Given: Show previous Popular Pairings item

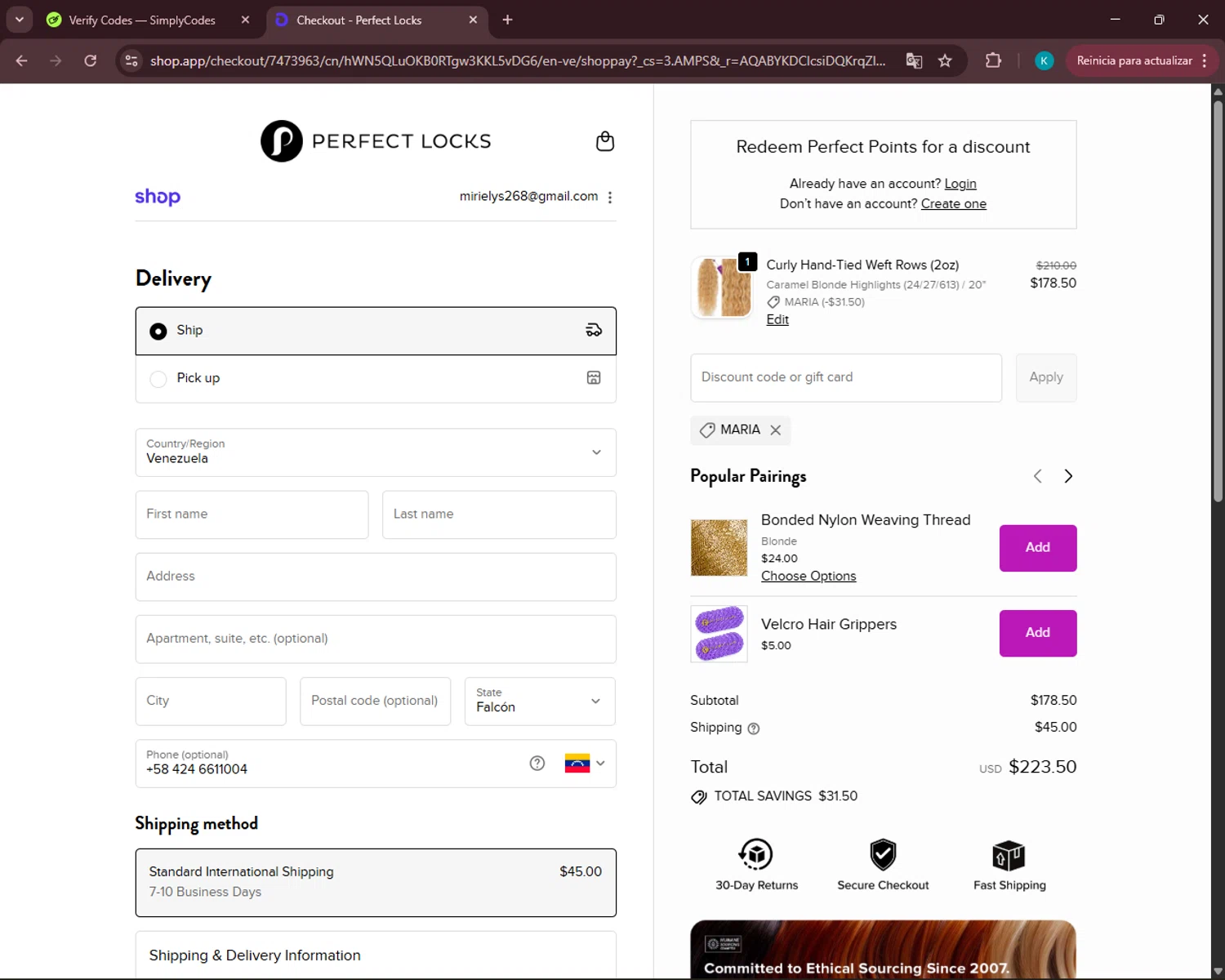Looking at the screenshot, I should point(1038,476).
